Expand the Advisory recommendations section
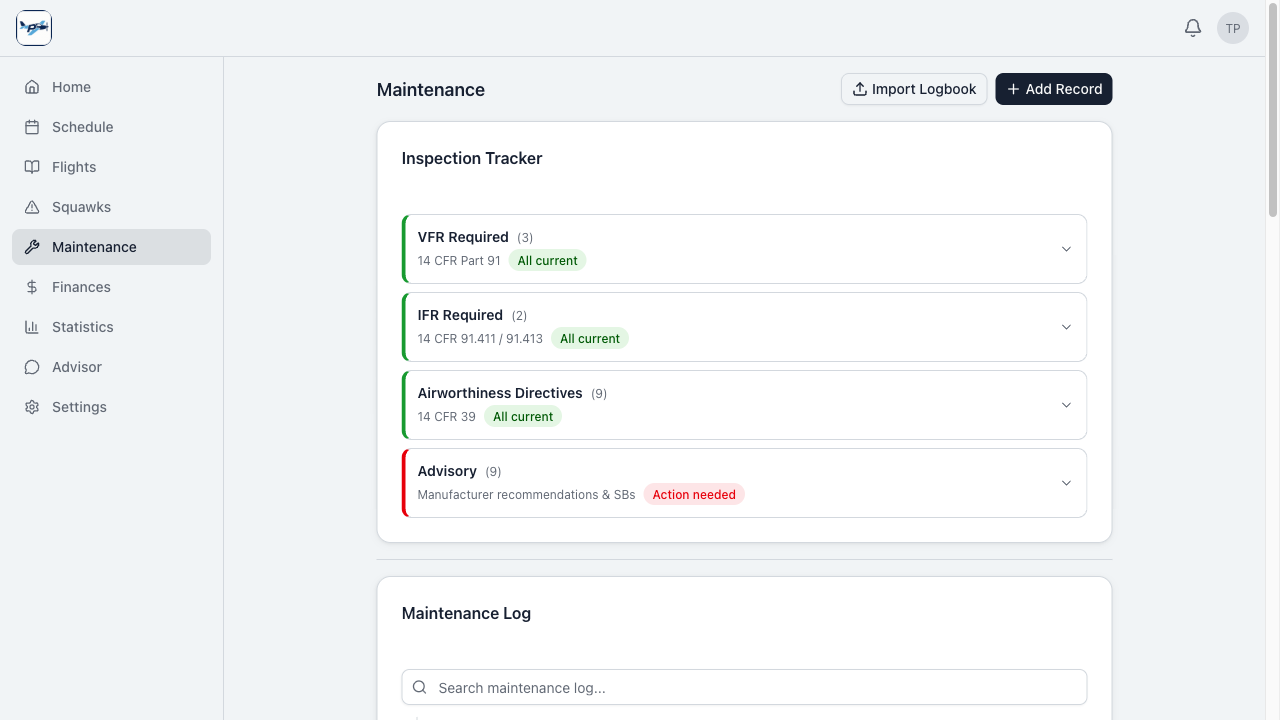The height and width of the screenshot is (720, 1280). [x=1065, y=483]
